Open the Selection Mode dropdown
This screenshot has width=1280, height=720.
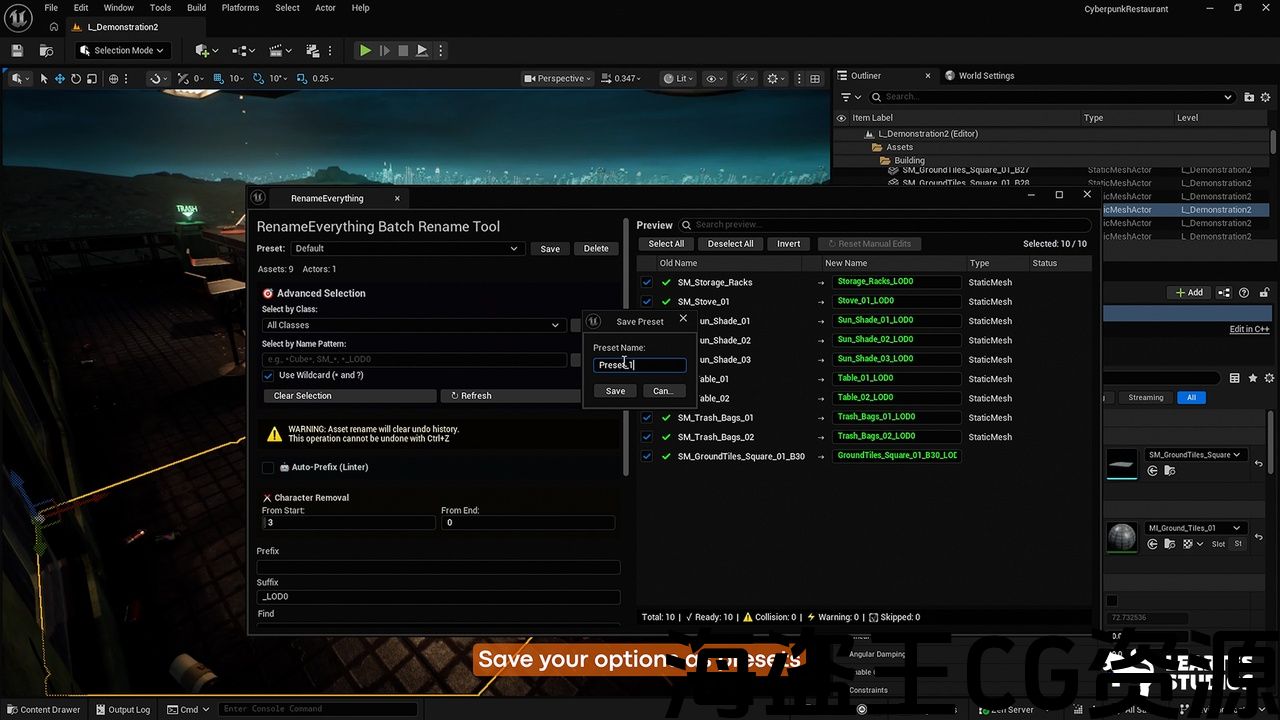(123, 50)
